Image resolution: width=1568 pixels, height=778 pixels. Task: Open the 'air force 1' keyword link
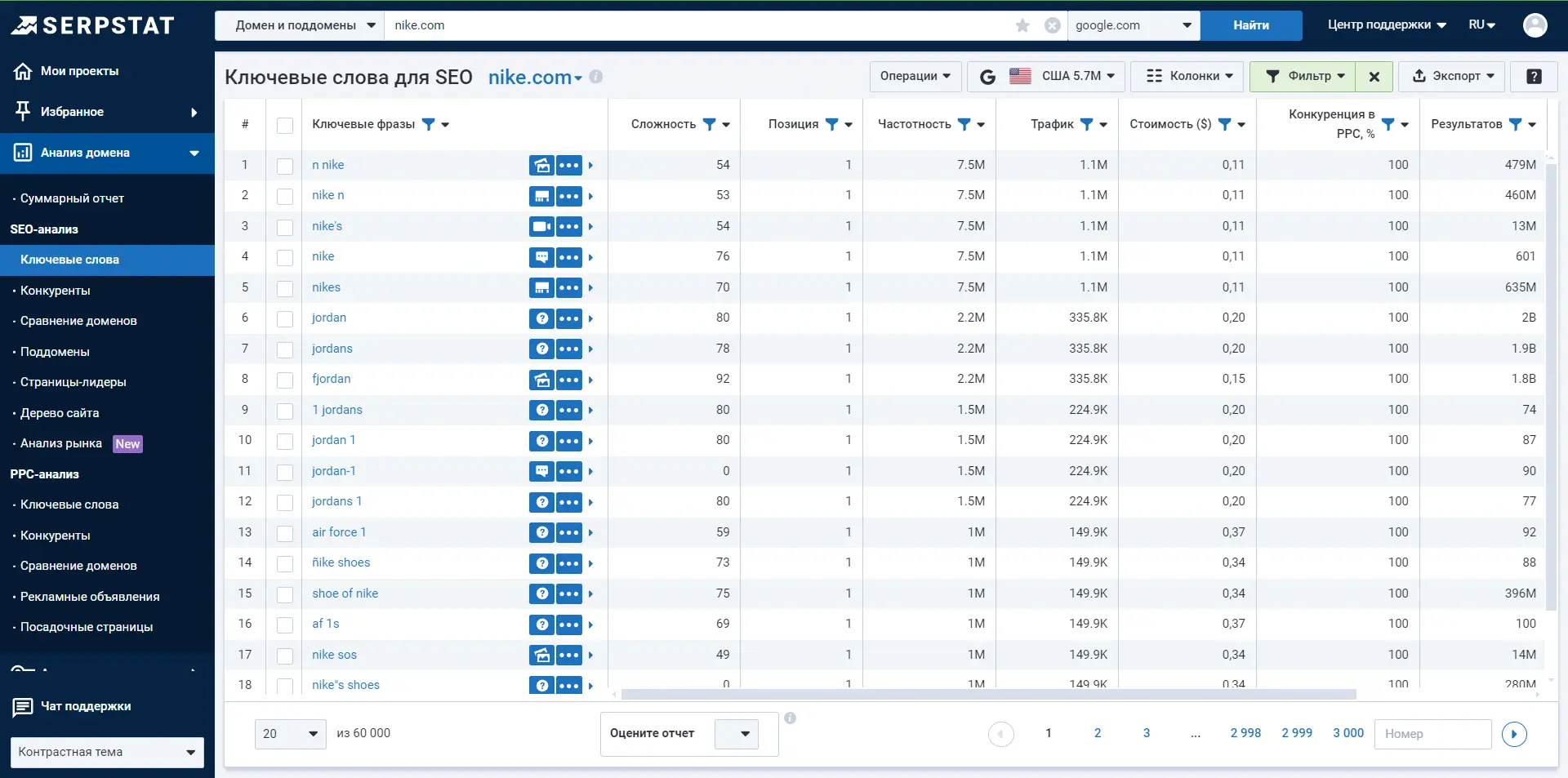339,532
